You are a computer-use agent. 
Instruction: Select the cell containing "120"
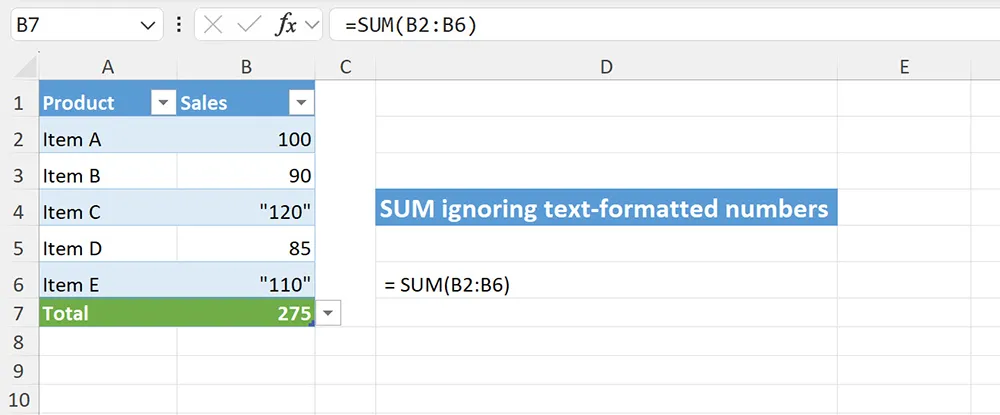pos(246,212)
